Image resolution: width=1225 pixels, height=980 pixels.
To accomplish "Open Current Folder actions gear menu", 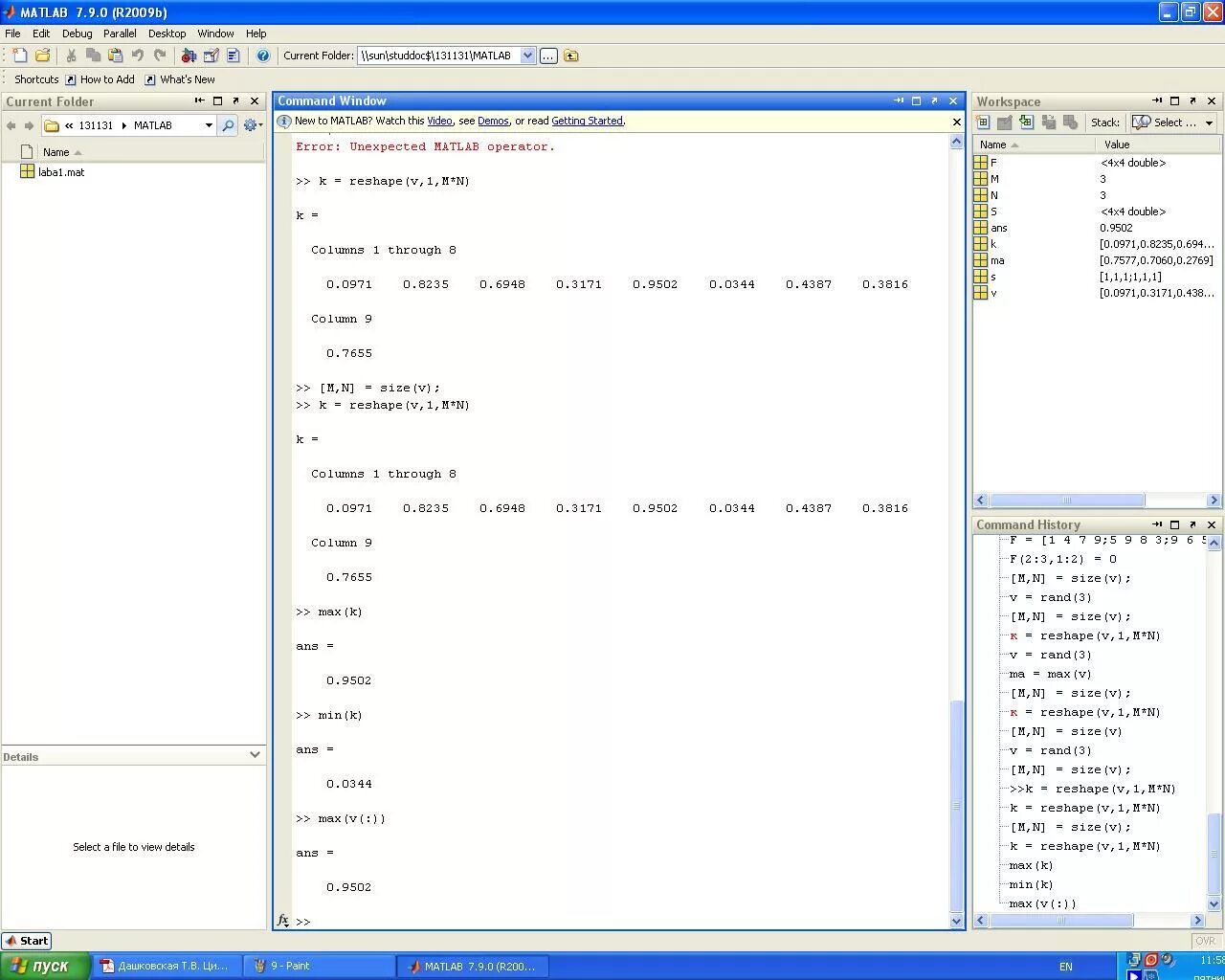I will coord(253,125).
